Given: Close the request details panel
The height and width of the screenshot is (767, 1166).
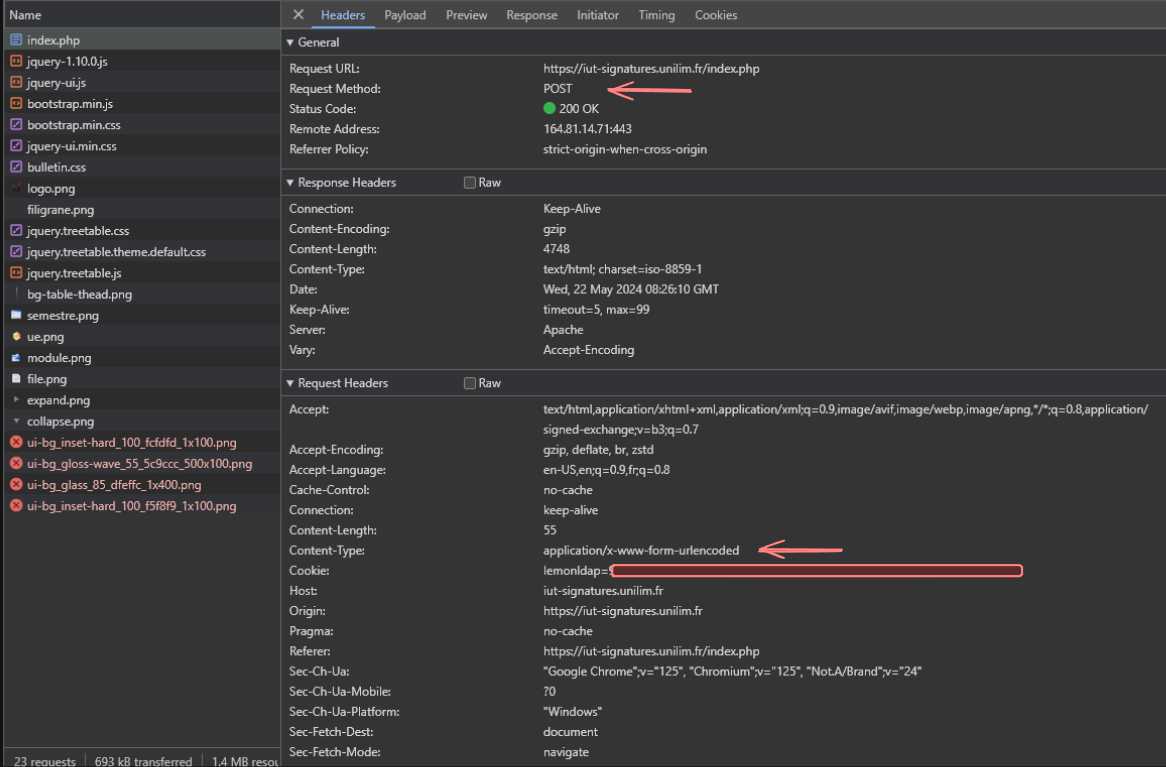Looking at the screenshot, I should (x=298, y=15).
